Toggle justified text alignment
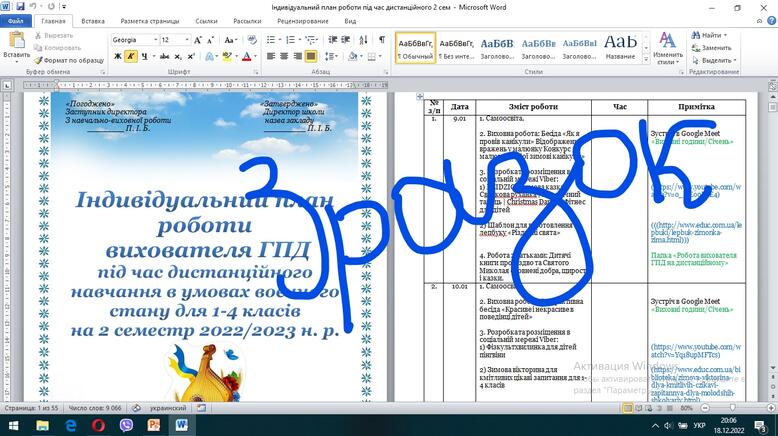Viewport: 778px width, 436px height. pos(311,57)
